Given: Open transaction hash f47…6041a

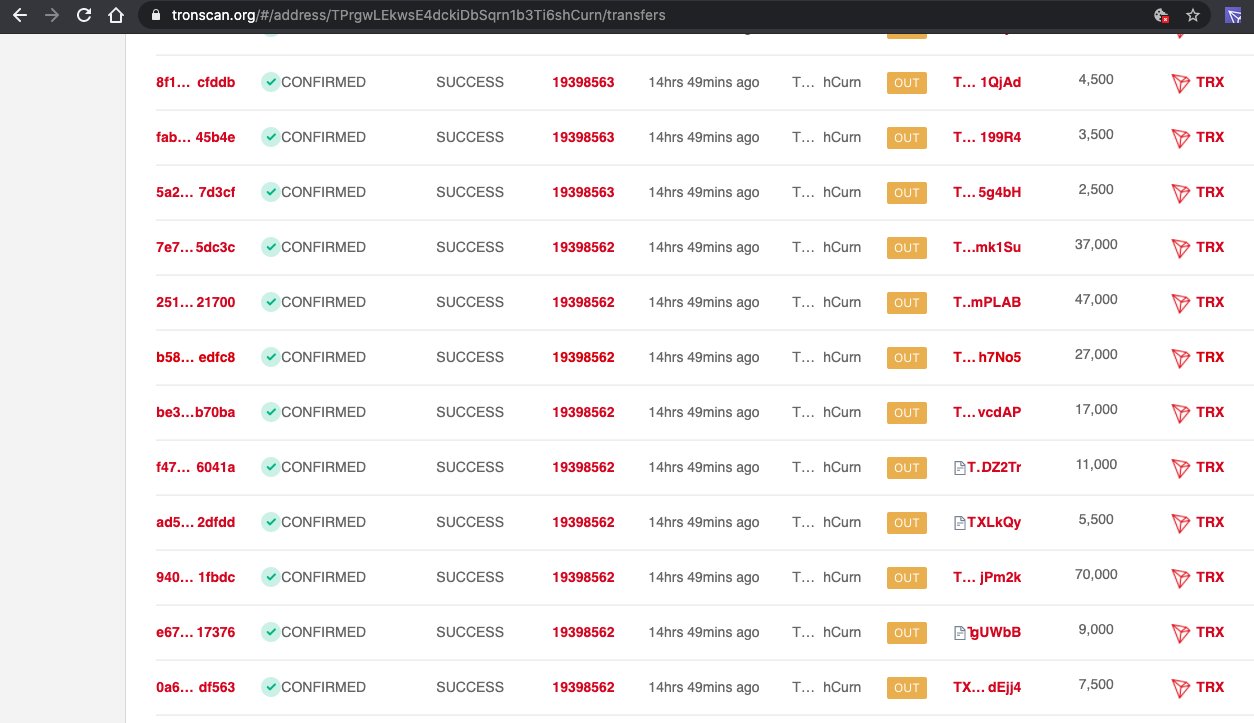Looking at the screenshot, I should pos(196,467).
